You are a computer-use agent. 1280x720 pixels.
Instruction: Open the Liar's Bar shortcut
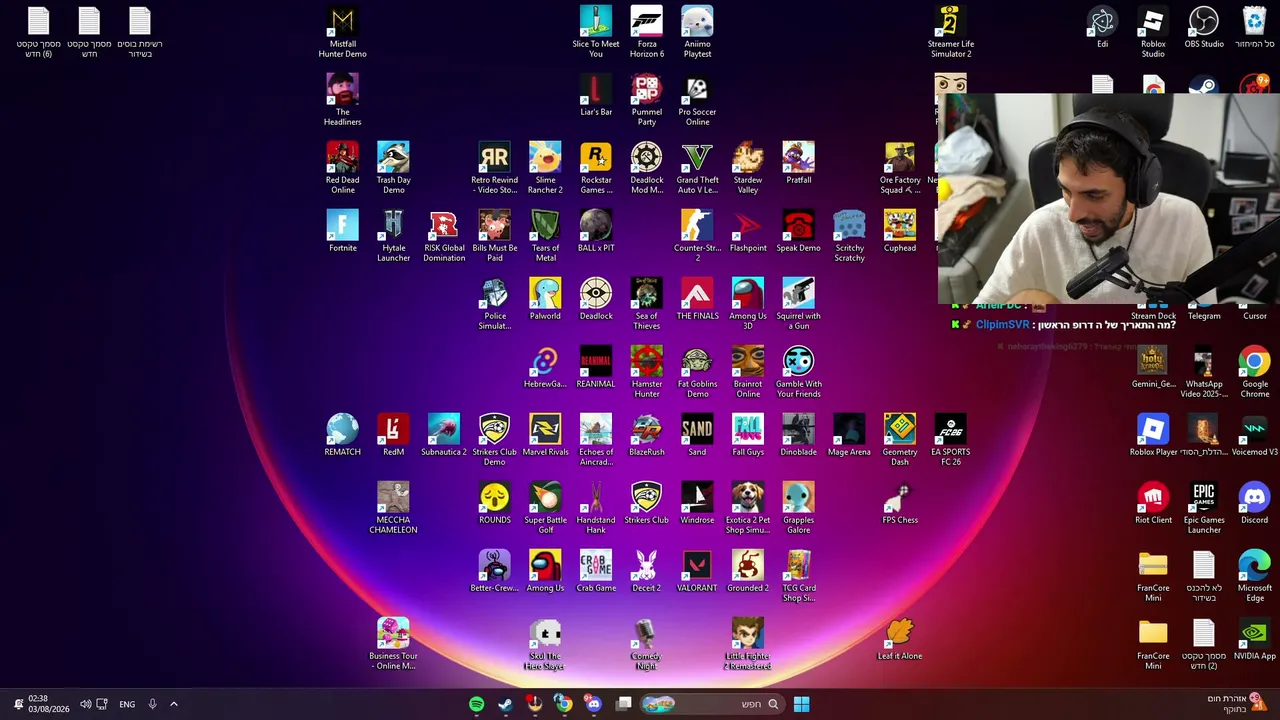(596, 96)
